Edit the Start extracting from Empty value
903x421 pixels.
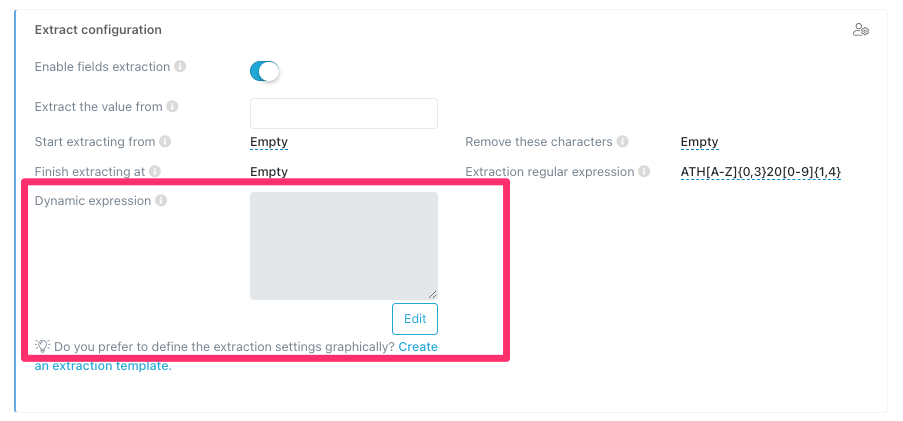[269, 142]
